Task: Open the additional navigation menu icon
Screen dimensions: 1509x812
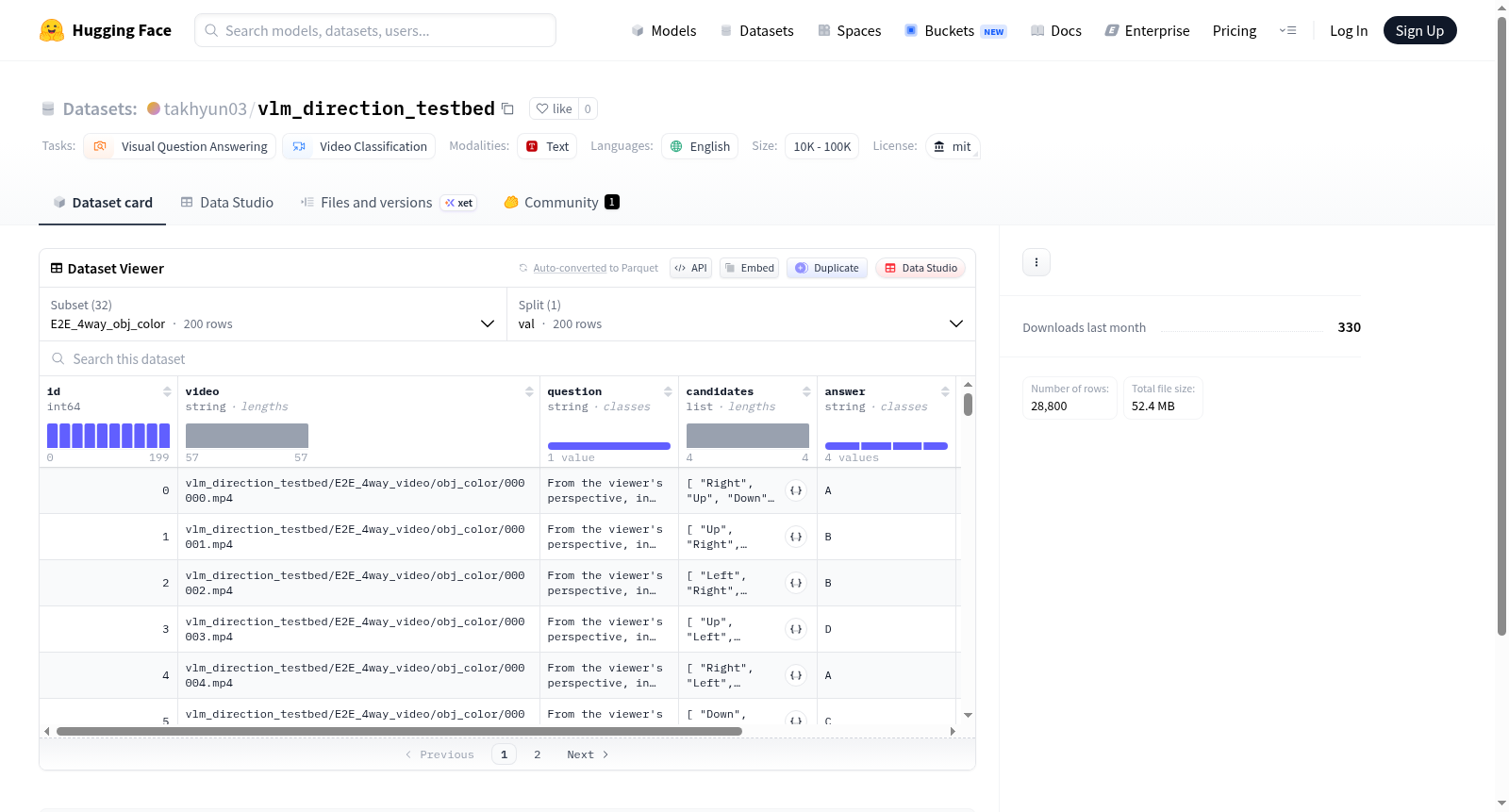Action: [1287, 30]
